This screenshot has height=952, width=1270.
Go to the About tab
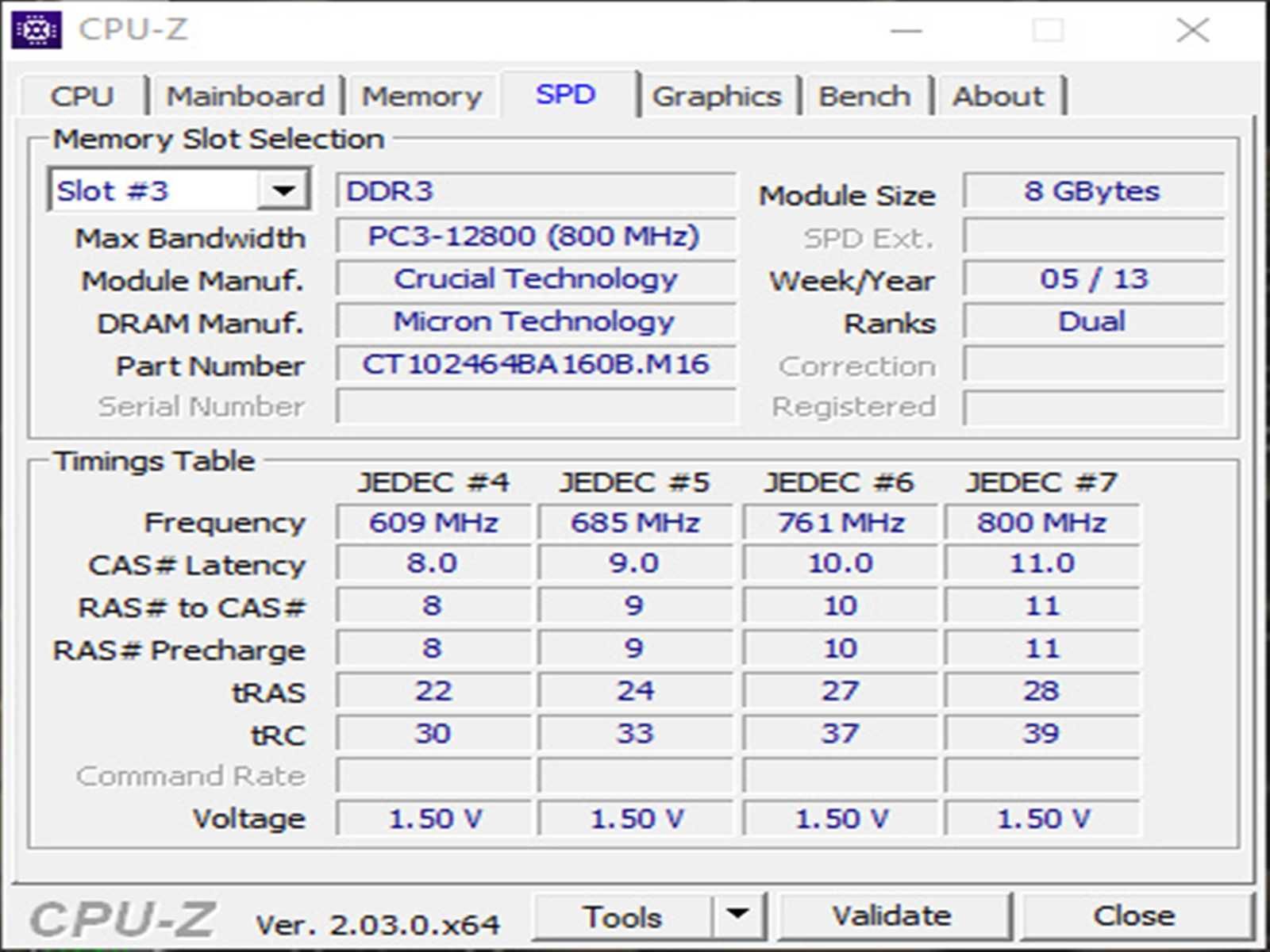click(x=999, y=96)
